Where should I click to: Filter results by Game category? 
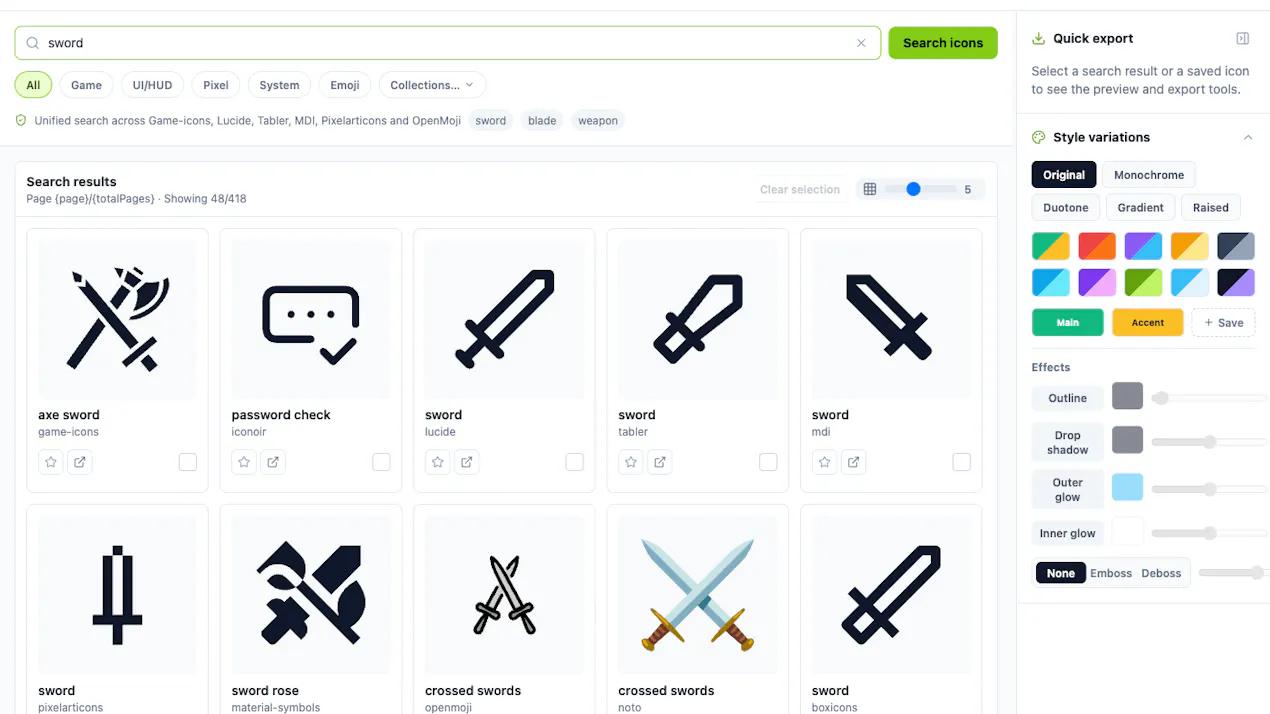point(86,85)
